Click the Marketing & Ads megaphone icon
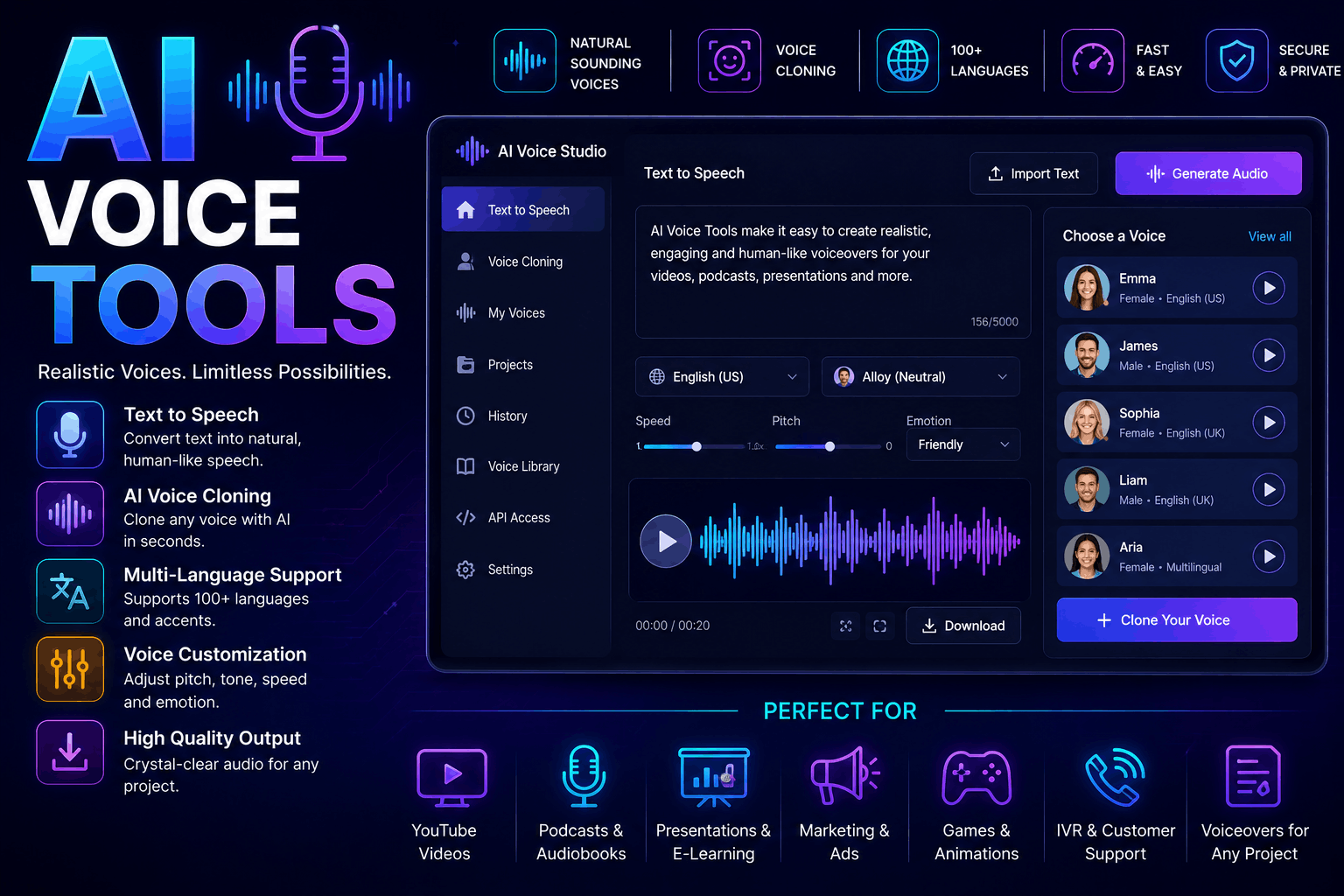 click(x=844, y=775)
